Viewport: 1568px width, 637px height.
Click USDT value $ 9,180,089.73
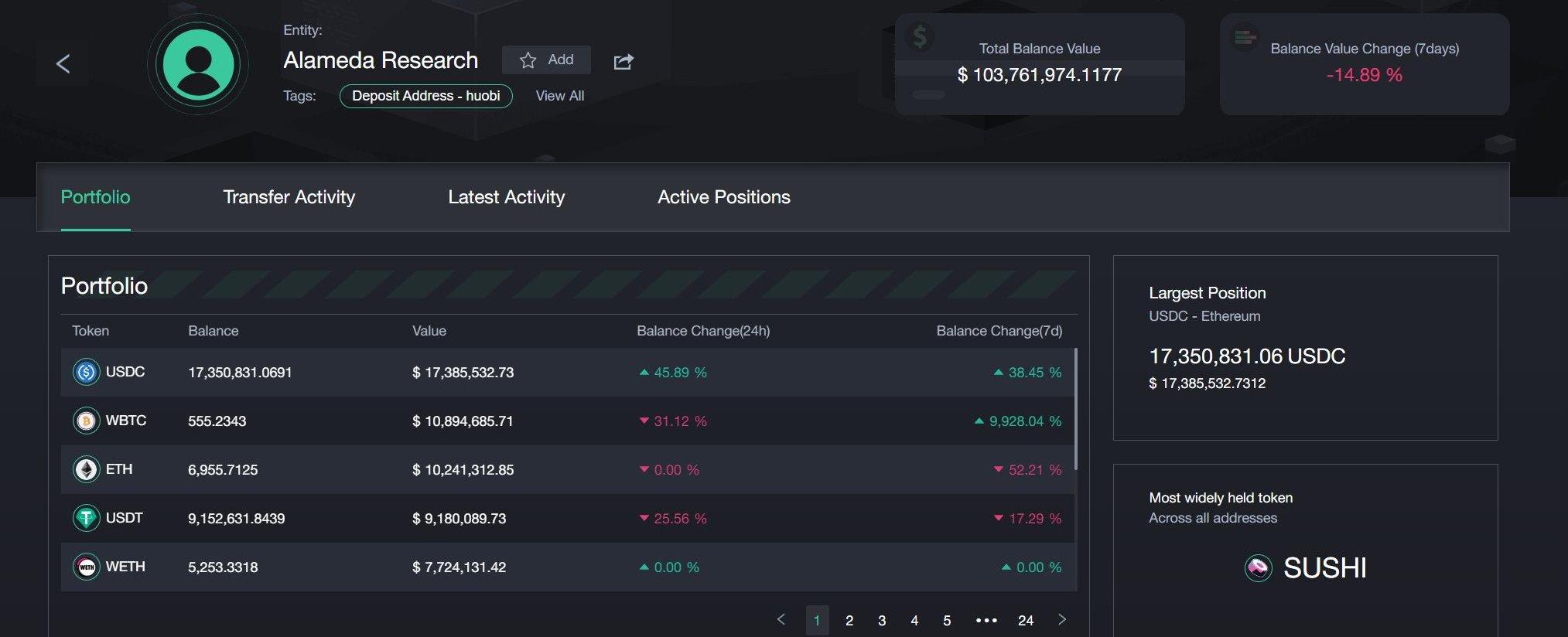[459, 519]
